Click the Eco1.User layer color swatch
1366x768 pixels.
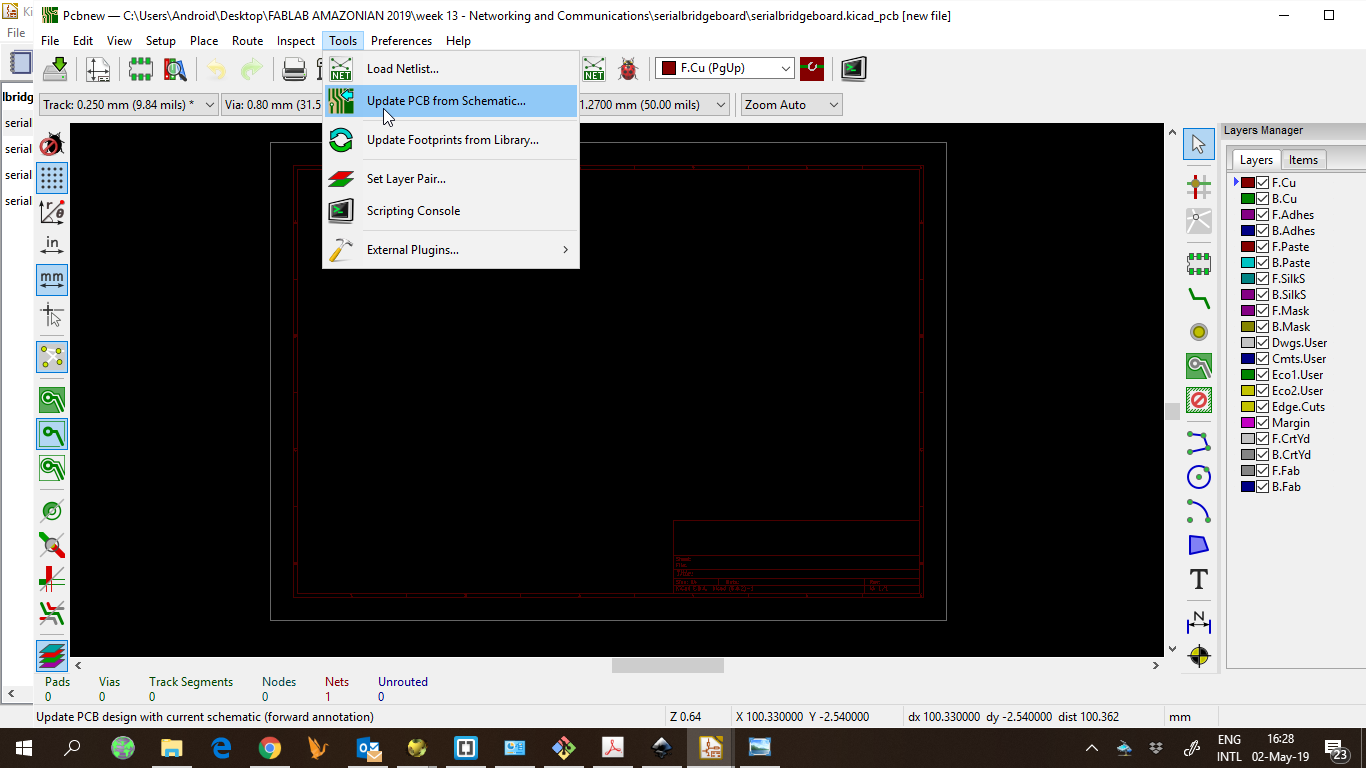pyautogui.click(x=1248, y=375)
